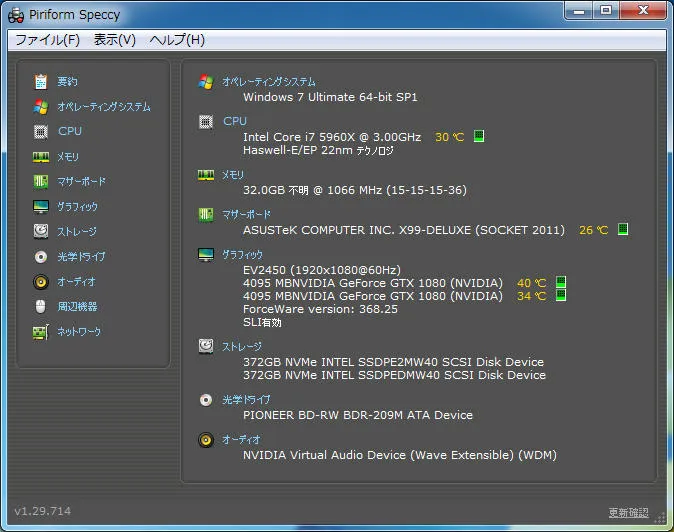Screen dimensions: 674x532
Task: Select オーディオ in the sidebar
Action: click(76, 281)
